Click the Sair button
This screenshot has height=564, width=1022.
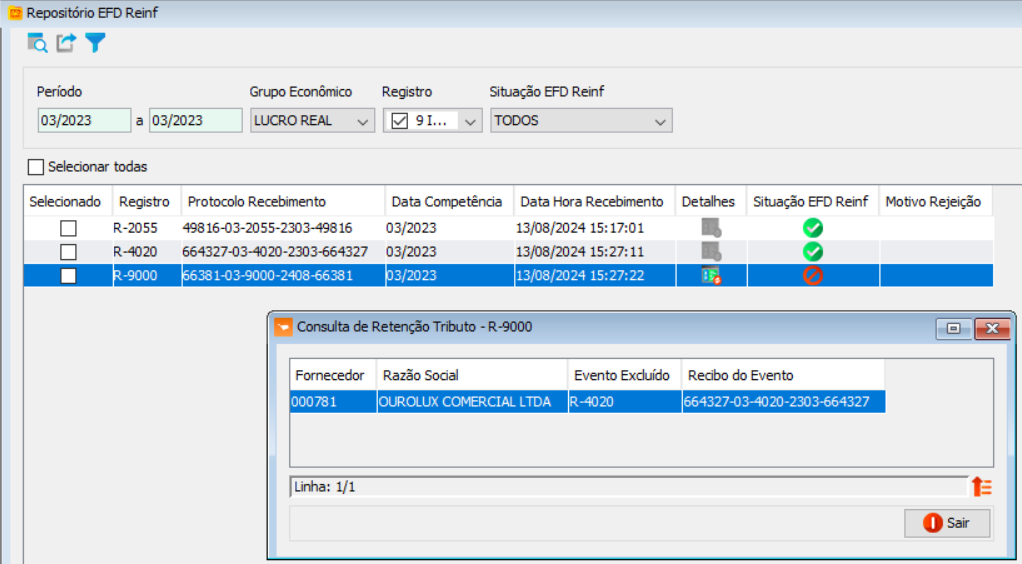[x=946, y=523]
